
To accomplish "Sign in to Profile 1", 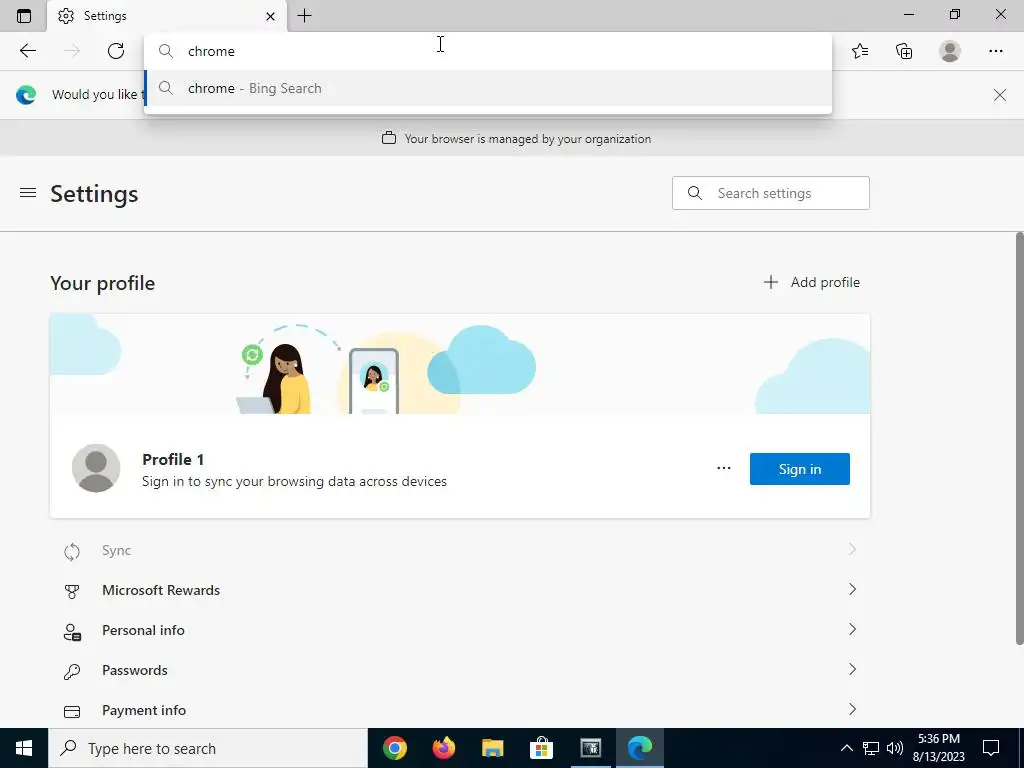I will coord(800,469).
